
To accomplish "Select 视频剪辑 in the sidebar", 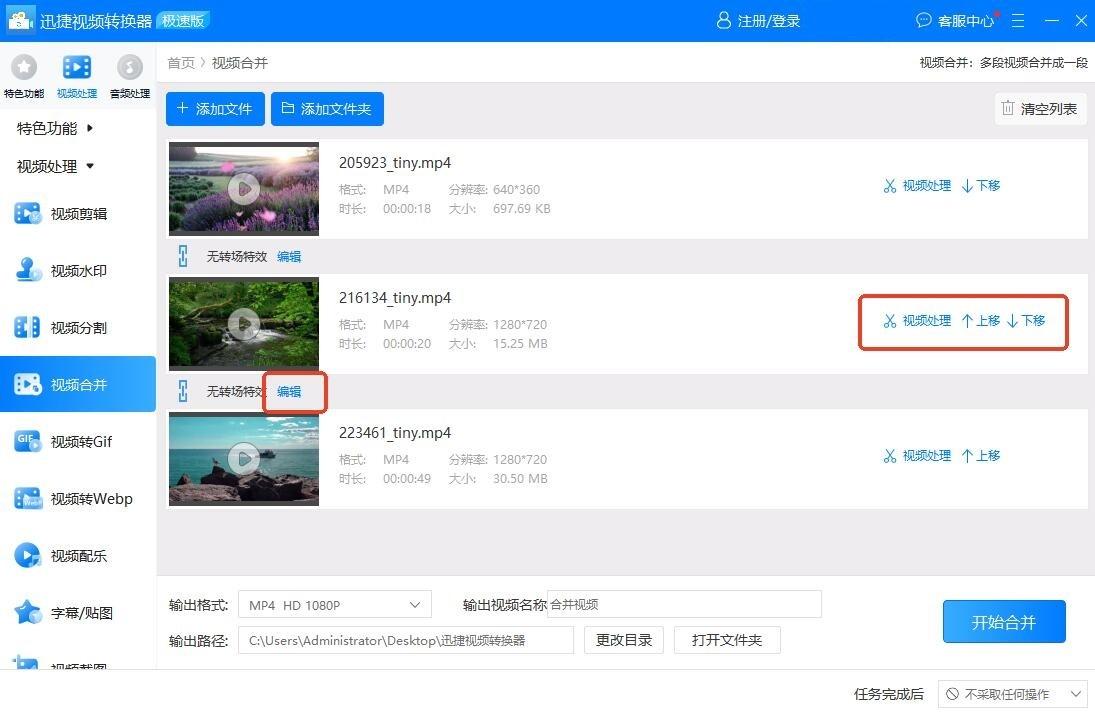I will [x=78, y=213].
